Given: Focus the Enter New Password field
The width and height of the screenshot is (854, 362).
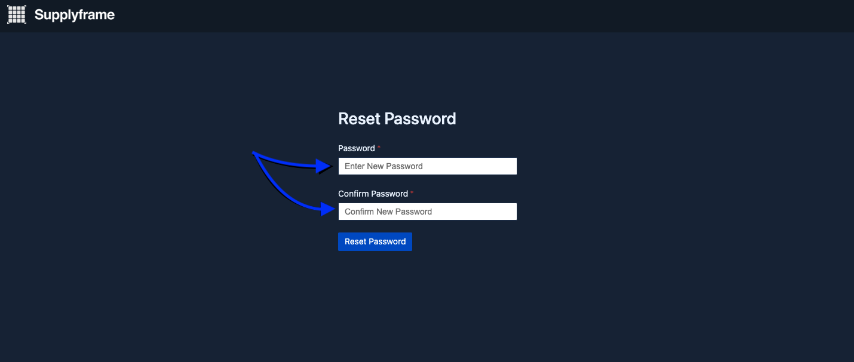Looking at the screenshot, I should (428, 166).
